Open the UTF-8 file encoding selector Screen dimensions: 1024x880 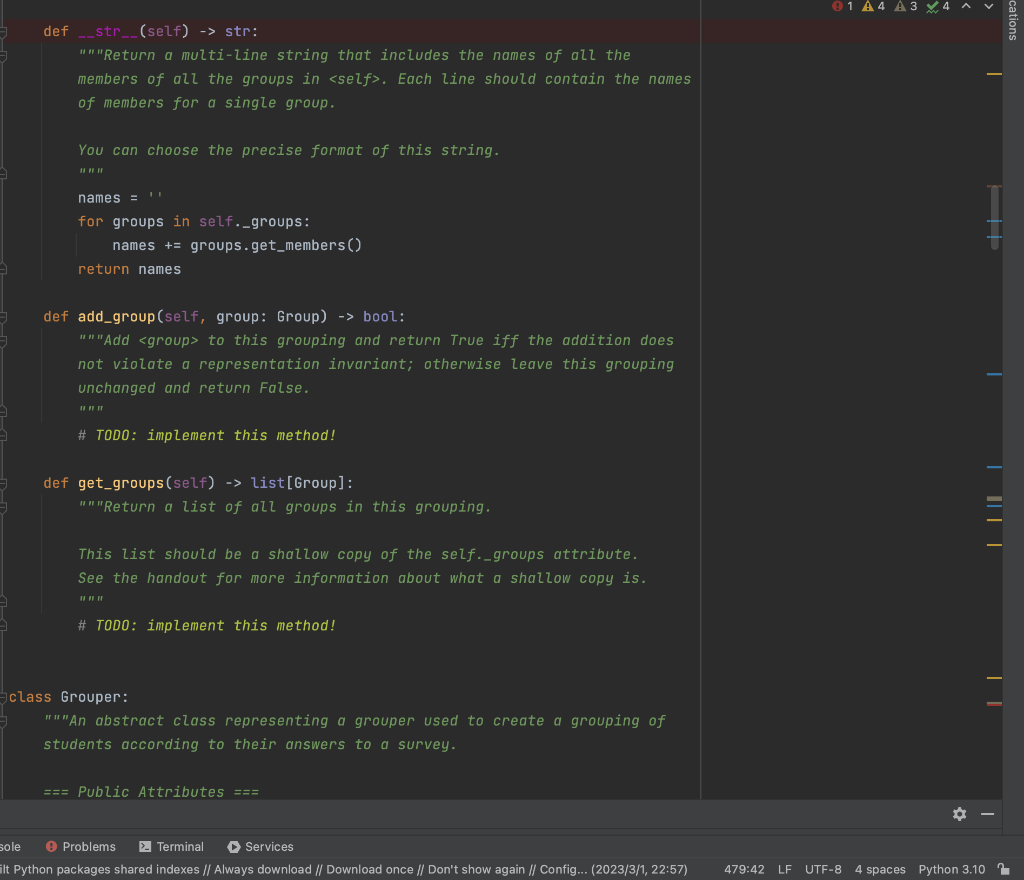(x=823, y=869)
